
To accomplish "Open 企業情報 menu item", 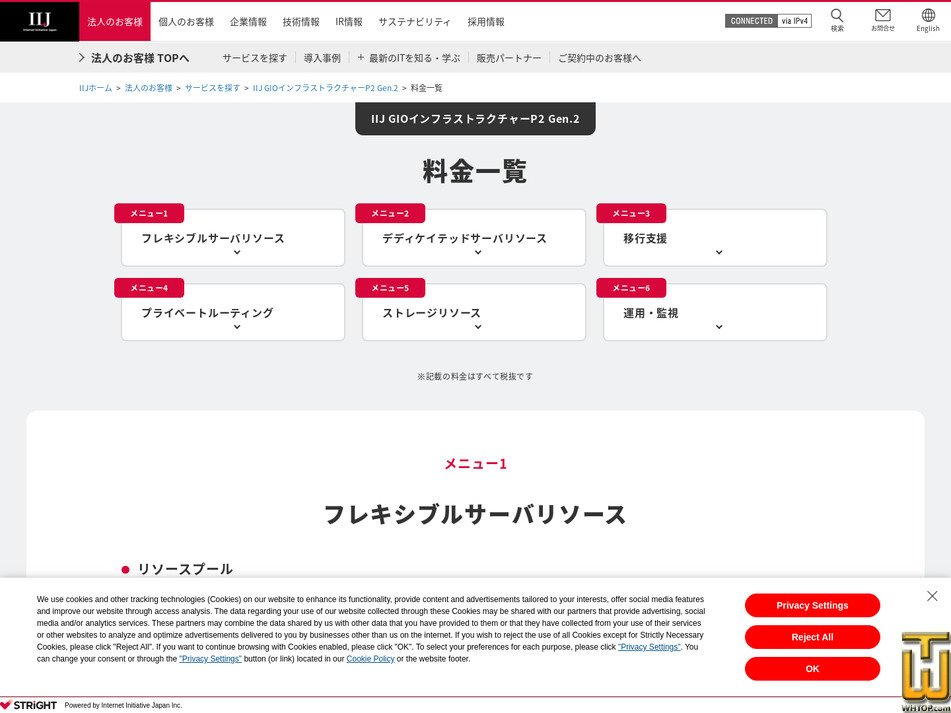I will tap(248, 22).
